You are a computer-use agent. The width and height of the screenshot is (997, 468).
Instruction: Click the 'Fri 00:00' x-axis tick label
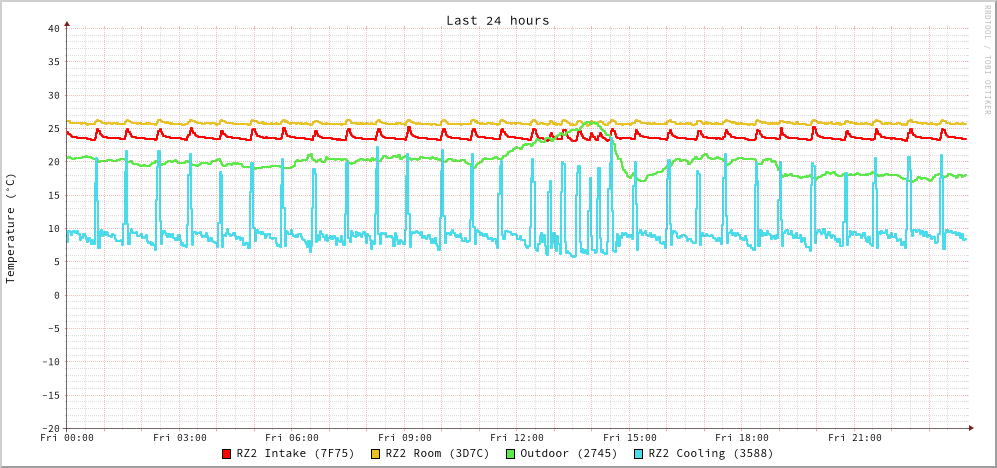[67, 438]
